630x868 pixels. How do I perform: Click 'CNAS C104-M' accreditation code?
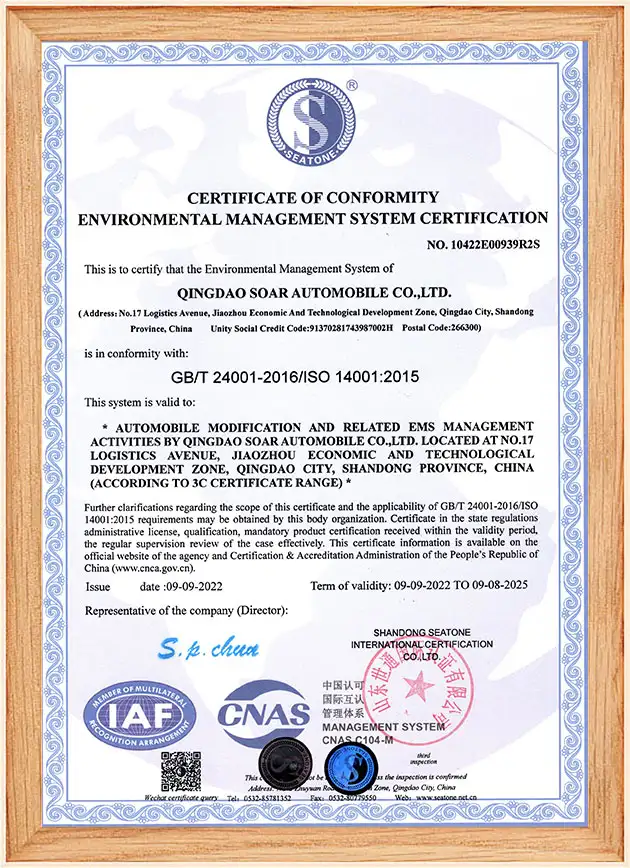point(358,740)
